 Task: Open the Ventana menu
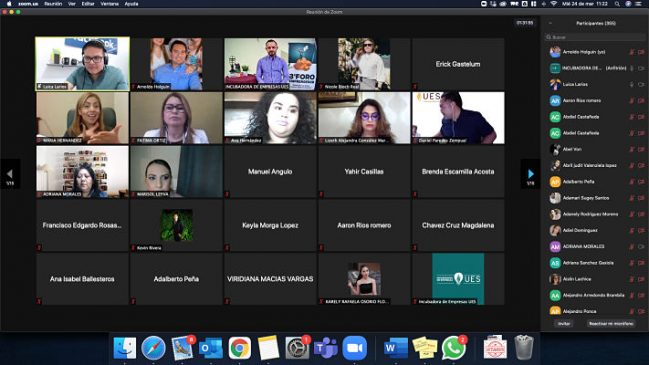coord(109,4)
